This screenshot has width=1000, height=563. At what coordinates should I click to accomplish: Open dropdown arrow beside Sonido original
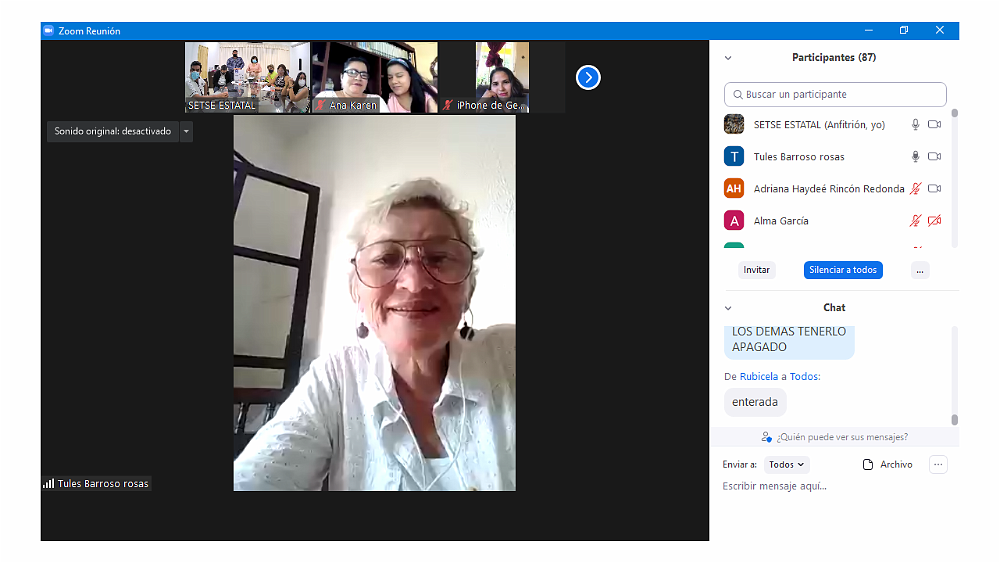point(186,131)
